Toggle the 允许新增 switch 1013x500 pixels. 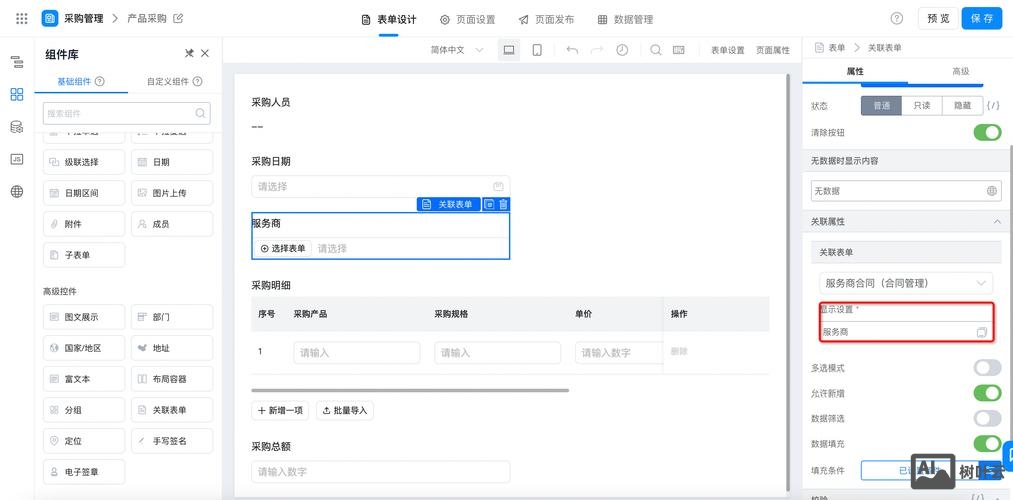point(987,393)
